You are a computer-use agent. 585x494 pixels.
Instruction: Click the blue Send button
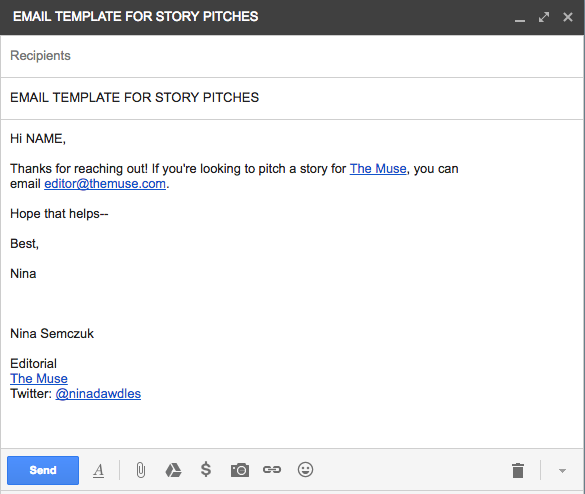coord(43,470)
